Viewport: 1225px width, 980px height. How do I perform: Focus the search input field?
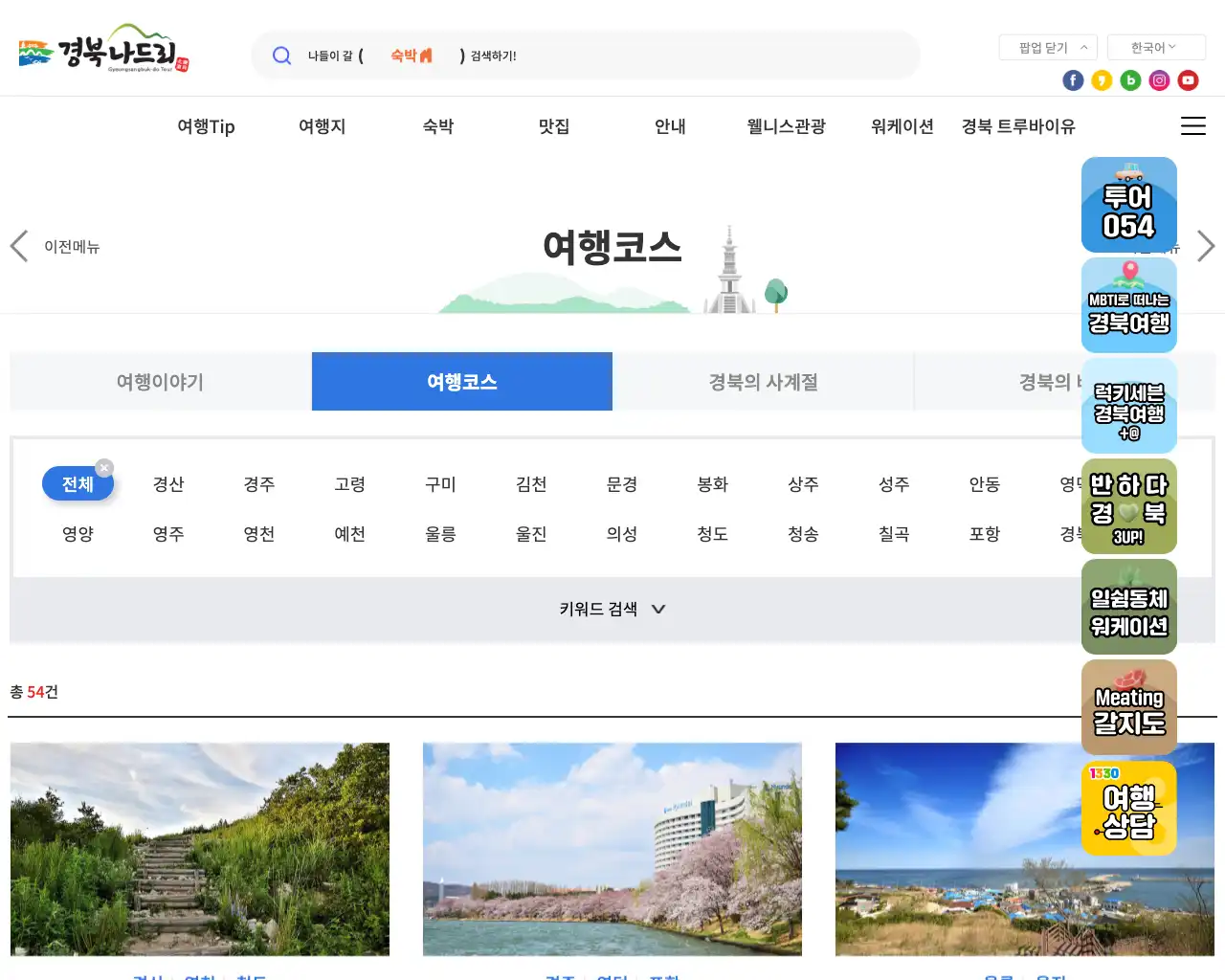click(x=586, y=56)
